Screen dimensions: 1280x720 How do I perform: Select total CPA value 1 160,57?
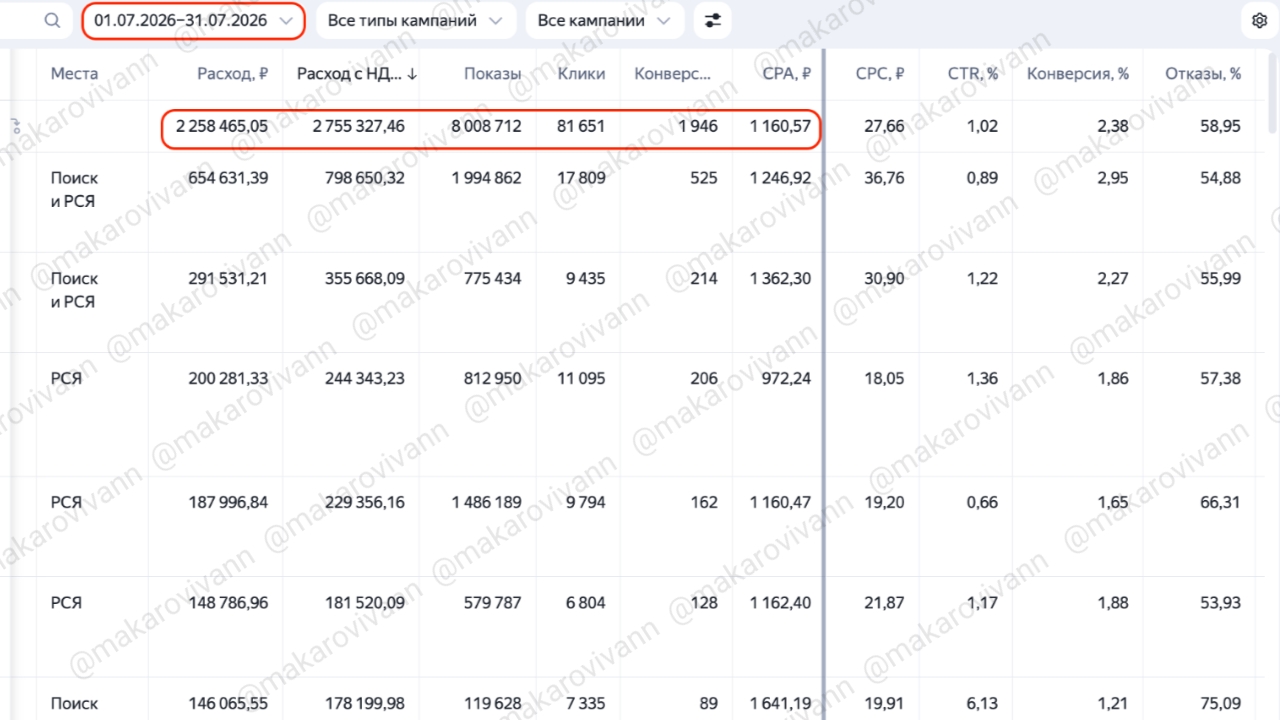pyautogui.click(x=780, y=127)
